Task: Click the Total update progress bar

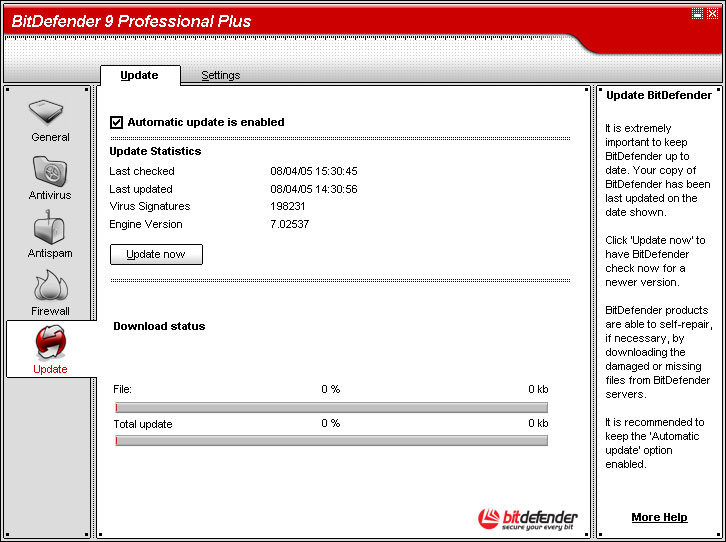Action: tap(331, 440)
